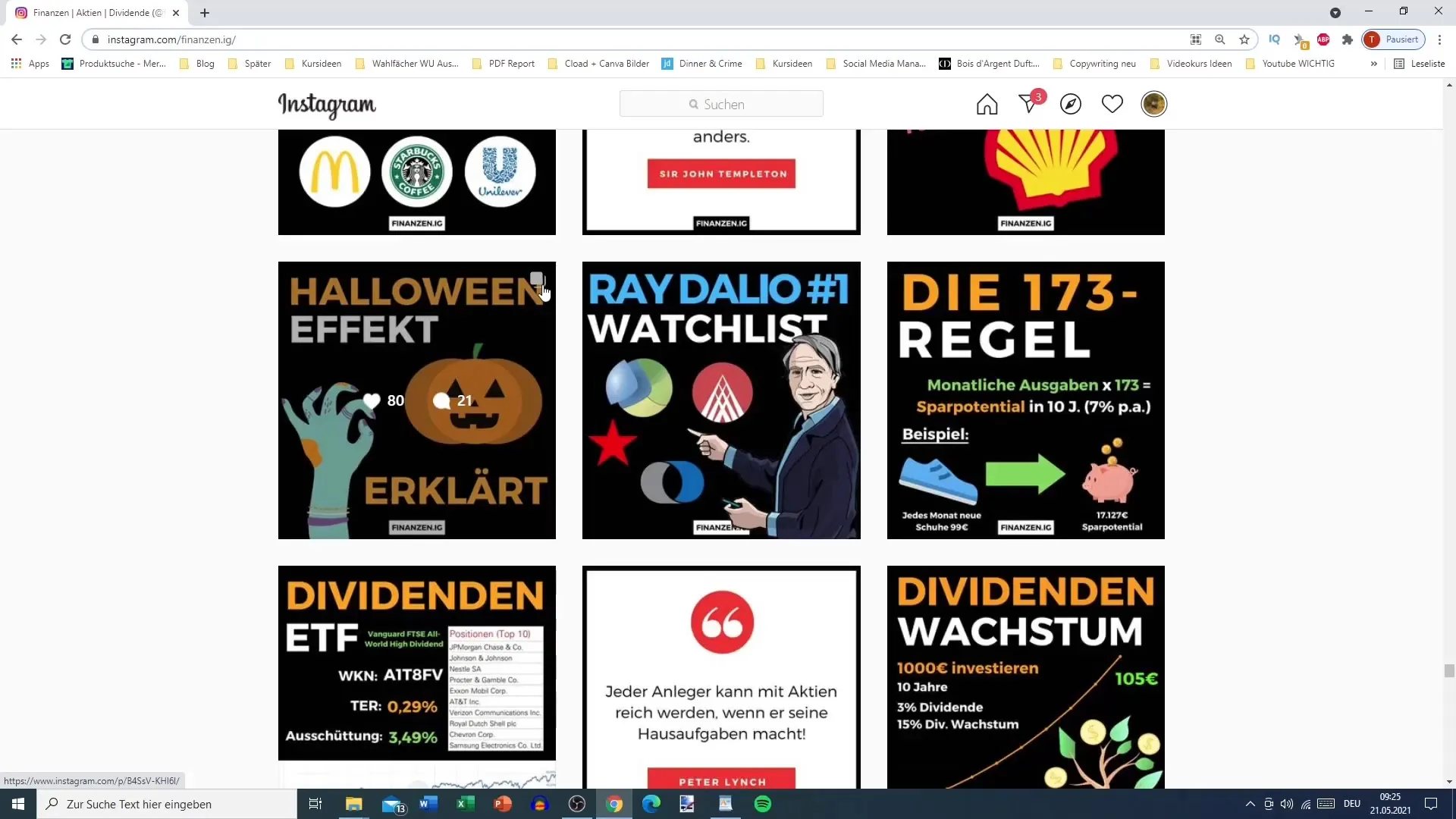
Task: Open the Pausiert profile button
Action: click(1394, 39)
